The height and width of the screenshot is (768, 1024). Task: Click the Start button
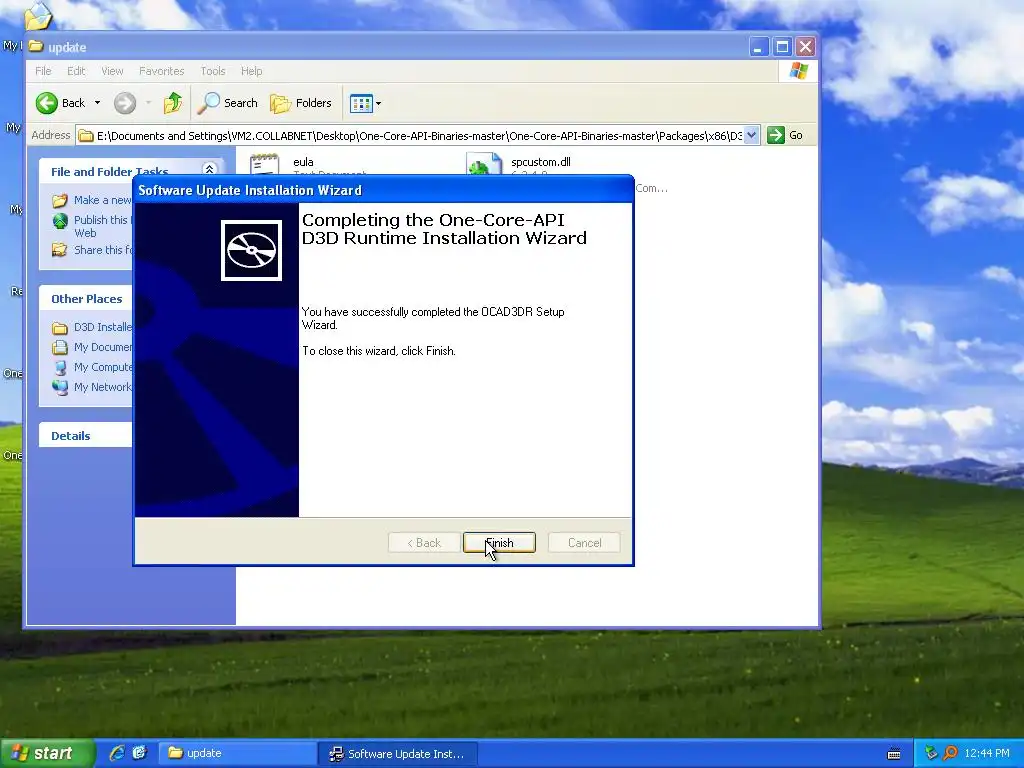(46, 754)
